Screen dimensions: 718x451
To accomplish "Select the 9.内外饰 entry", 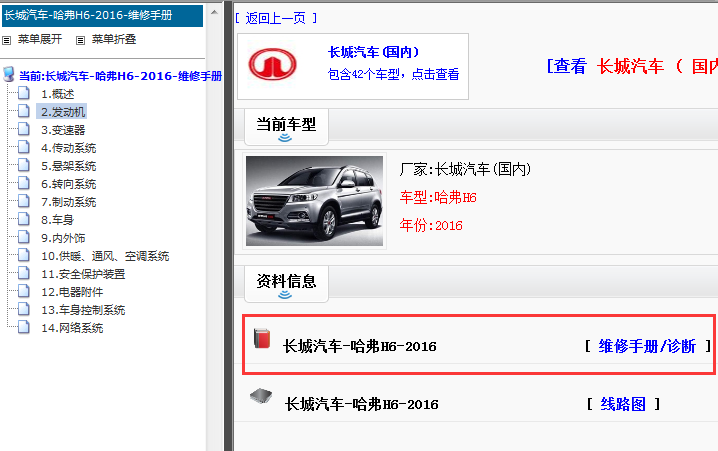I will (x=63, y=238).
